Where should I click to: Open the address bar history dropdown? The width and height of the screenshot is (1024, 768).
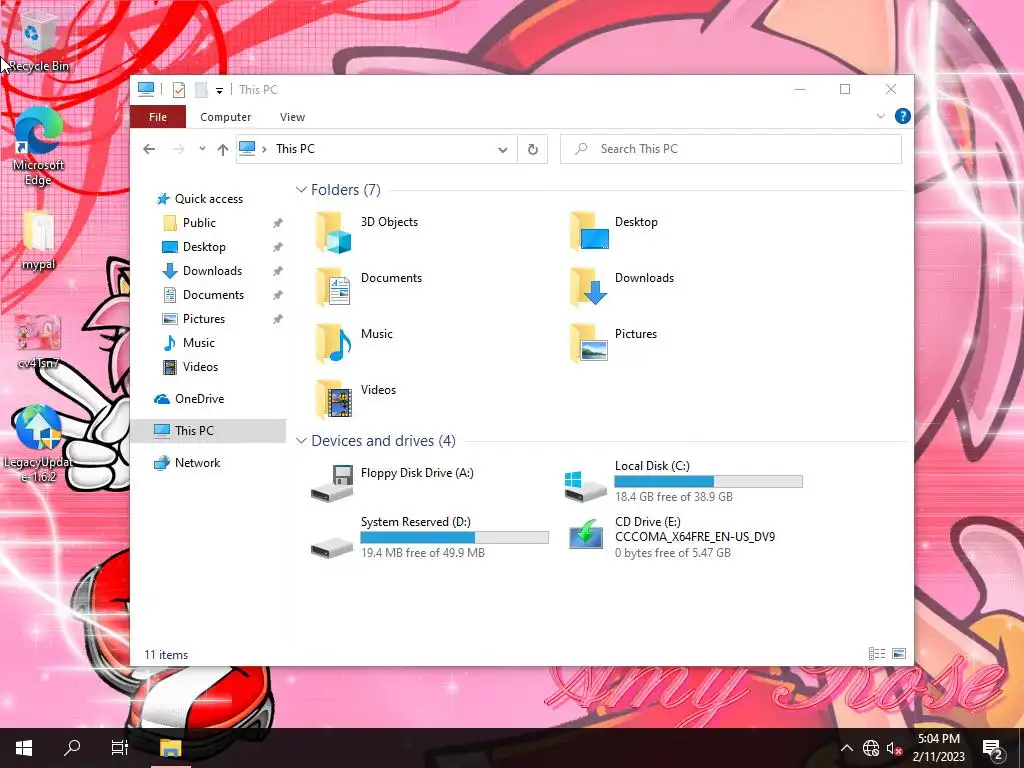[x=502, y=150]
